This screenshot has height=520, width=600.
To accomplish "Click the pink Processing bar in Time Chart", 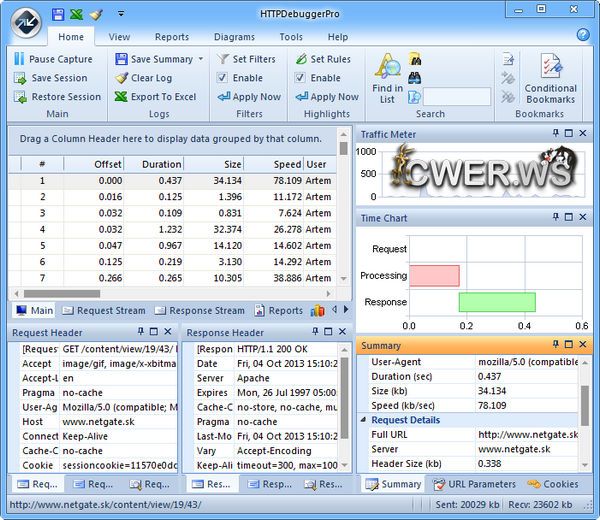I will (434, 275).
